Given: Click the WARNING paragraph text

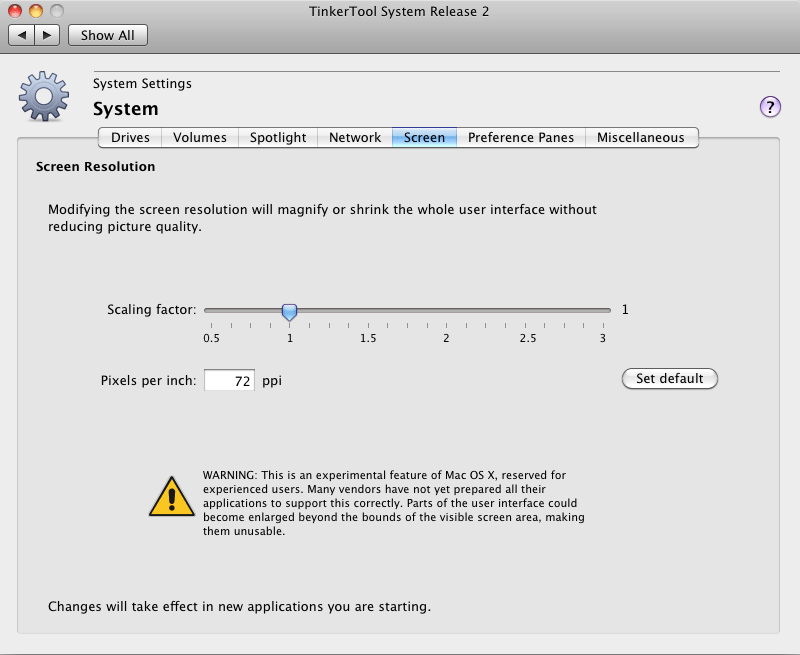Looking at the screenshot, I should (x=393, y=503).
